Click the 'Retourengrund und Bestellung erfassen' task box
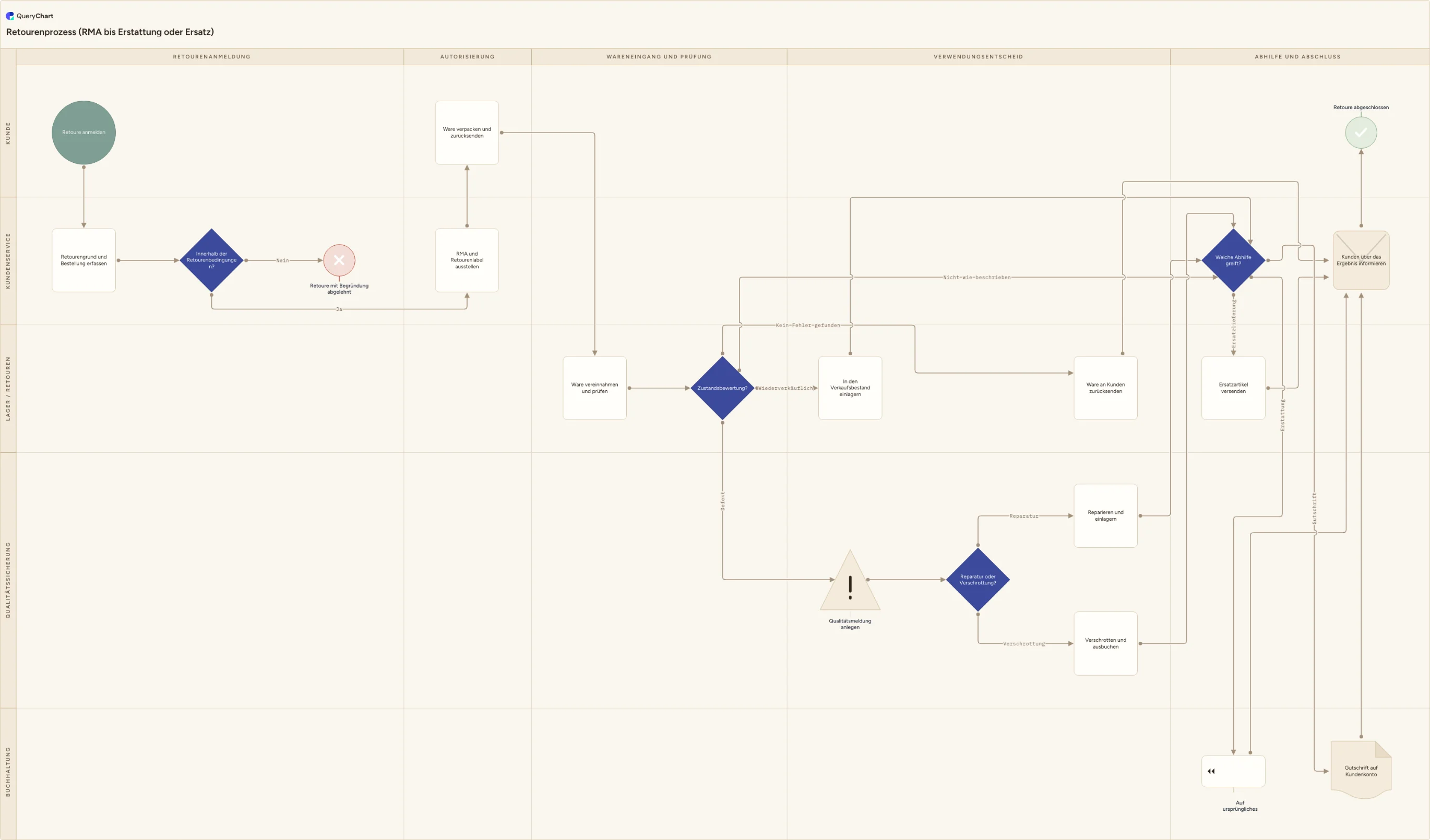 point(84,260)
